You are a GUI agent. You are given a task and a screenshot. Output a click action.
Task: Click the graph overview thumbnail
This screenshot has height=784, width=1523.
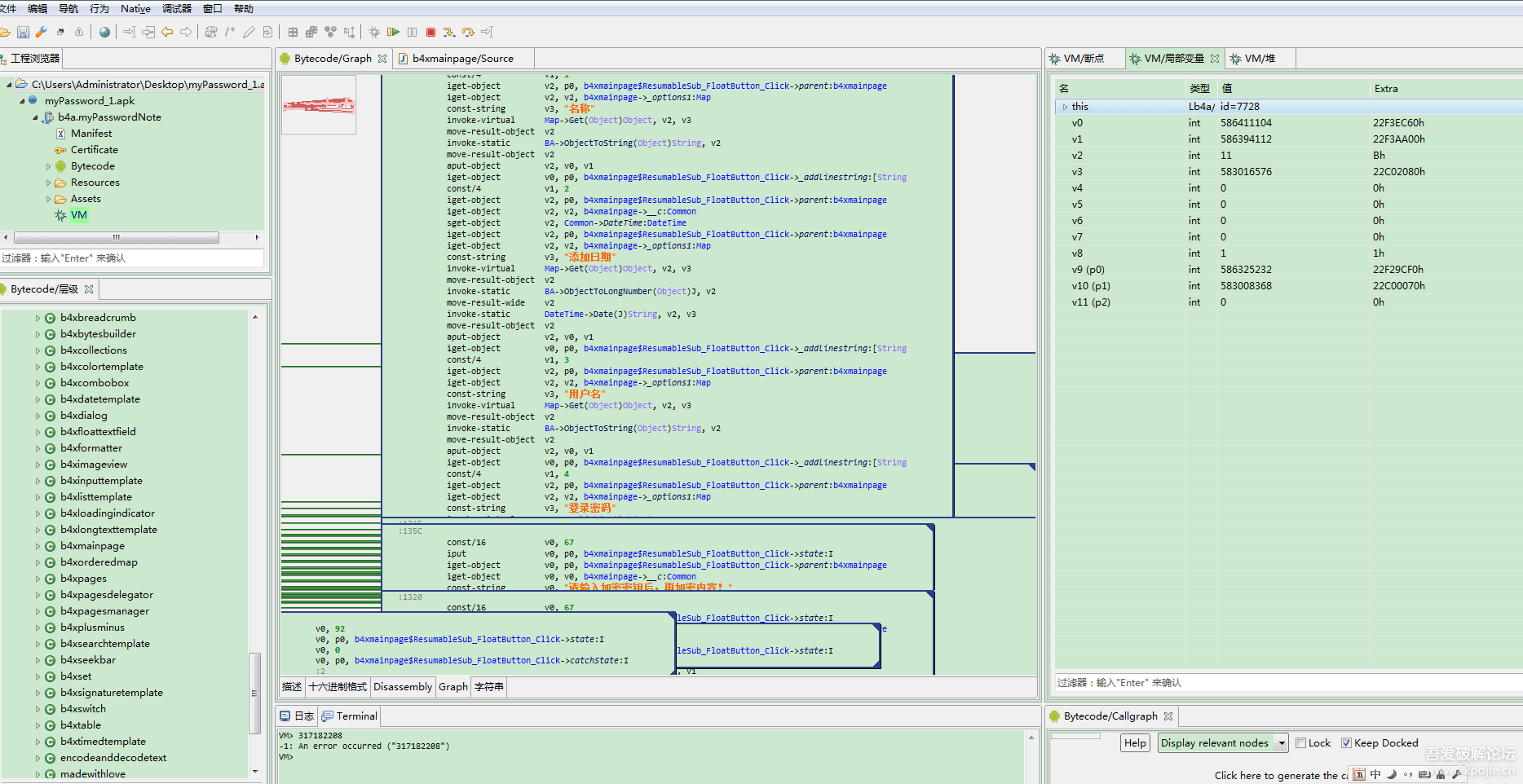pos(319,105)
